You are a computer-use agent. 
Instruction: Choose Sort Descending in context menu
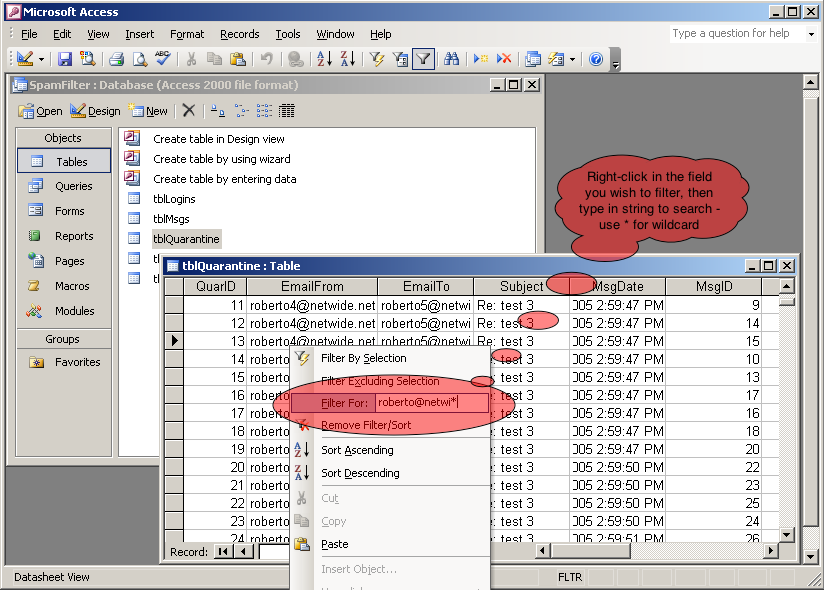389,473
